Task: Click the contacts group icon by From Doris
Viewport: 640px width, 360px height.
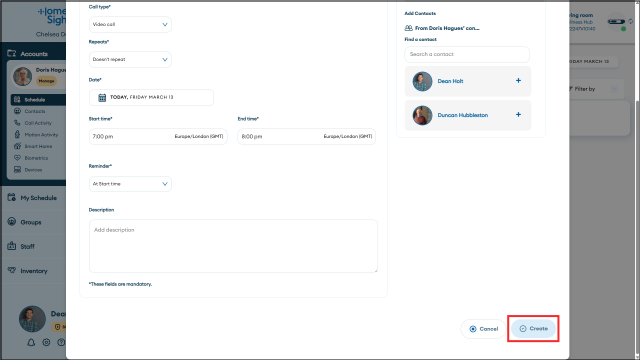Action: (409, 28)
